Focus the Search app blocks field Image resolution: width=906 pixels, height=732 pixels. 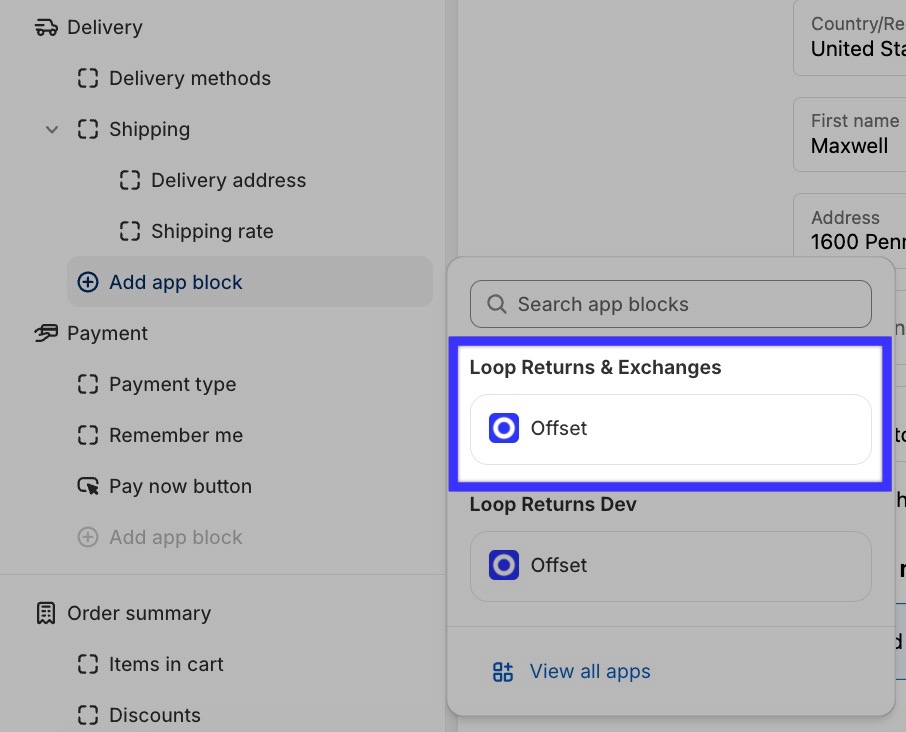tap(680, 304)
